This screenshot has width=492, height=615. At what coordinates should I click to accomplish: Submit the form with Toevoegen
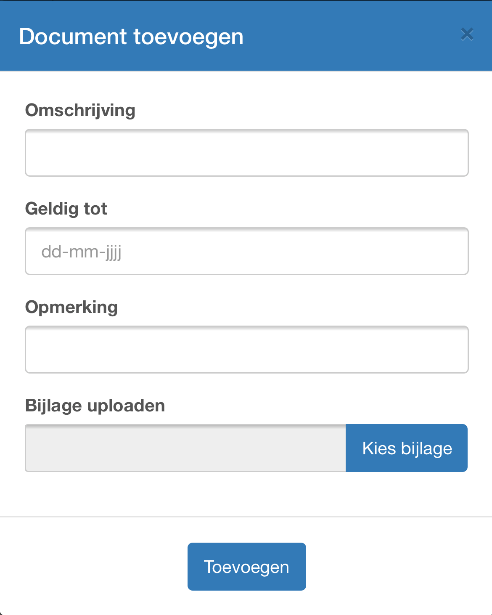pyautogui.click(x=246, y=567)
